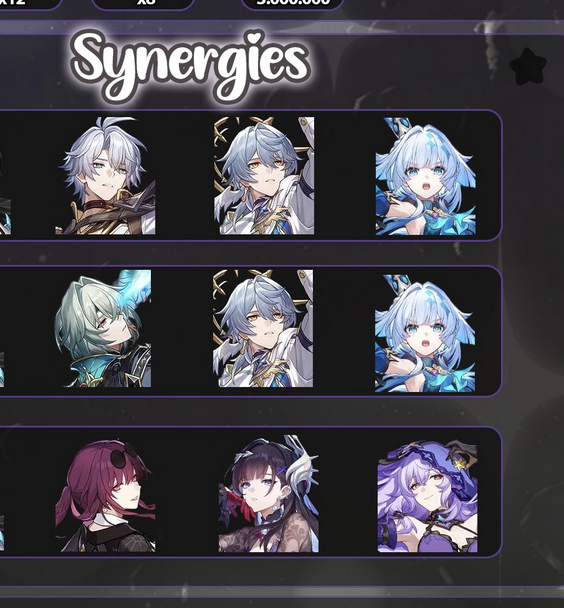Tap the blue-haired girl portrait in second row
This screenshot has width=564, height=608.
click(x=425, y=333)
